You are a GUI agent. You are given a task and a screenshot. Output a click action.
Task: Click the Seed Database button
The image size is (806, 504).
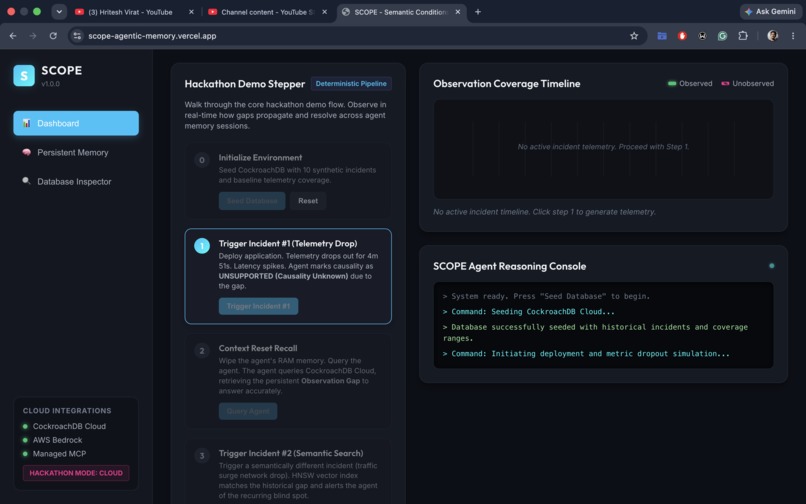(252, 201)
